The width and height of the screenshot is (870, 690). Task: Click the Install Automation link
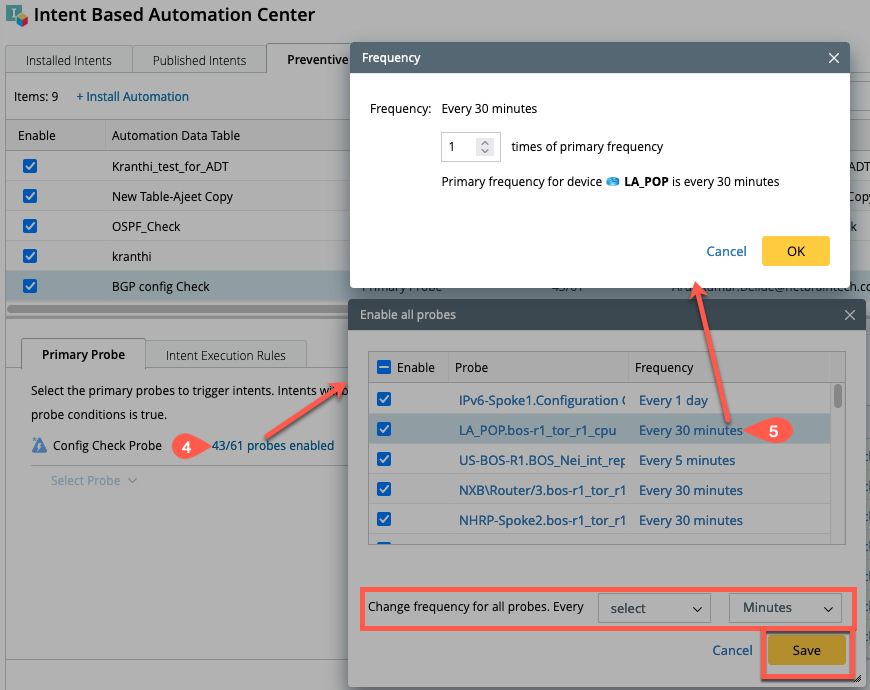[133, 97]
